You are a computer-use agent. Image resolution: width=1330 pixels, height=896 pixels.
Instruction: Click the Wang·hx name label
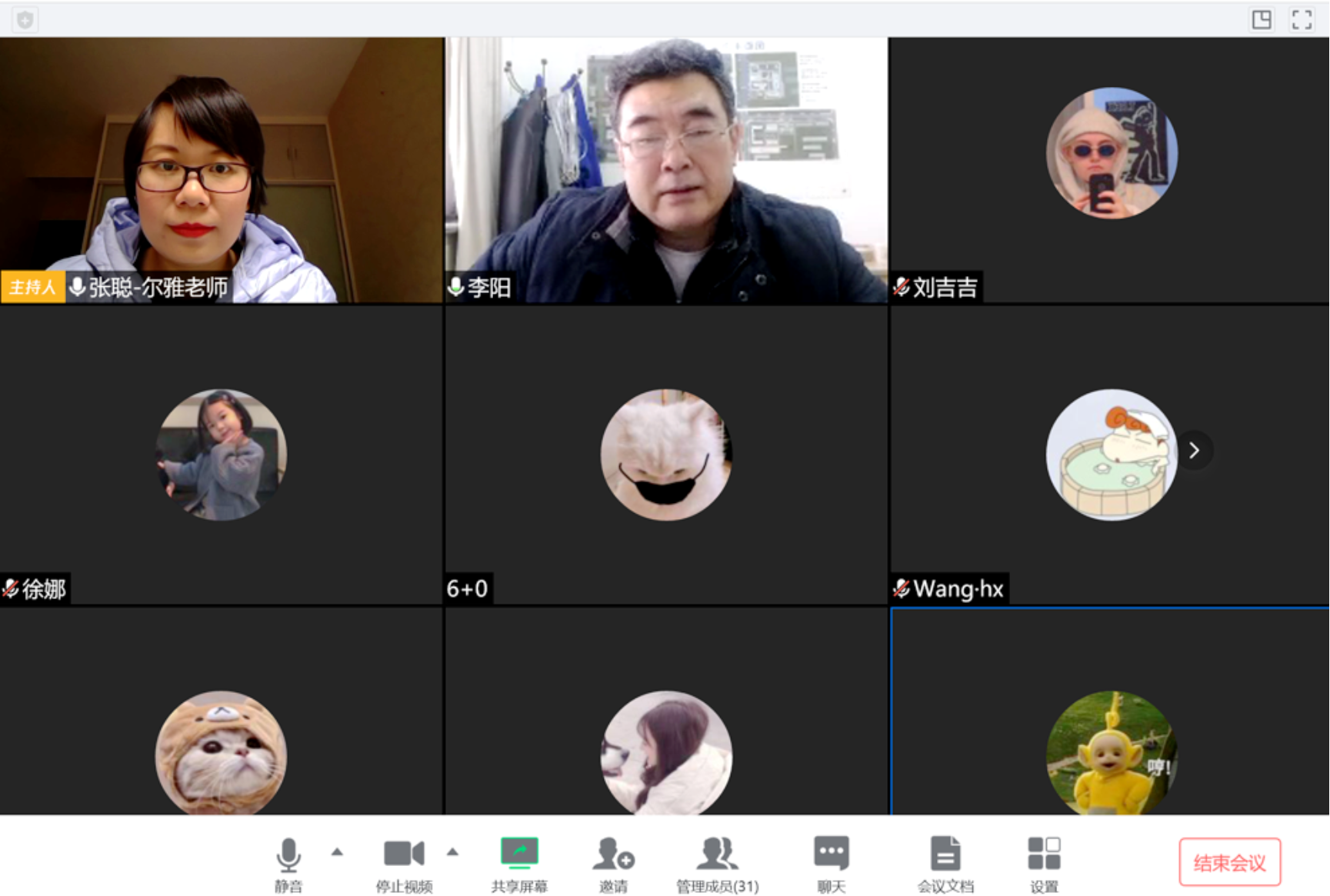tap(958, 589)
